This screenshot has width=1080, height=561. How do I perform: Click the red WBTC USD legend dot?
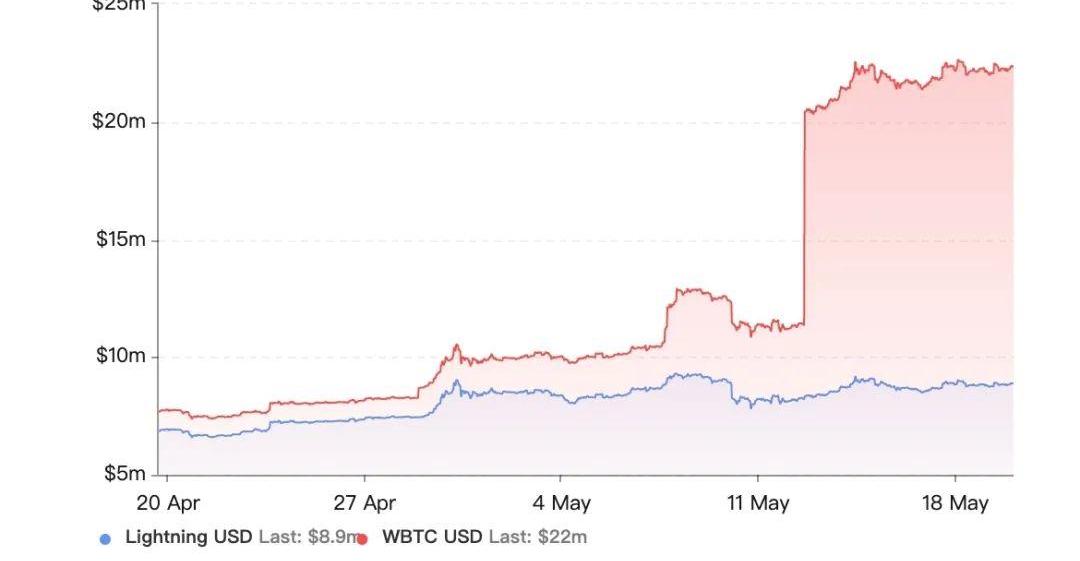[362, 539]
